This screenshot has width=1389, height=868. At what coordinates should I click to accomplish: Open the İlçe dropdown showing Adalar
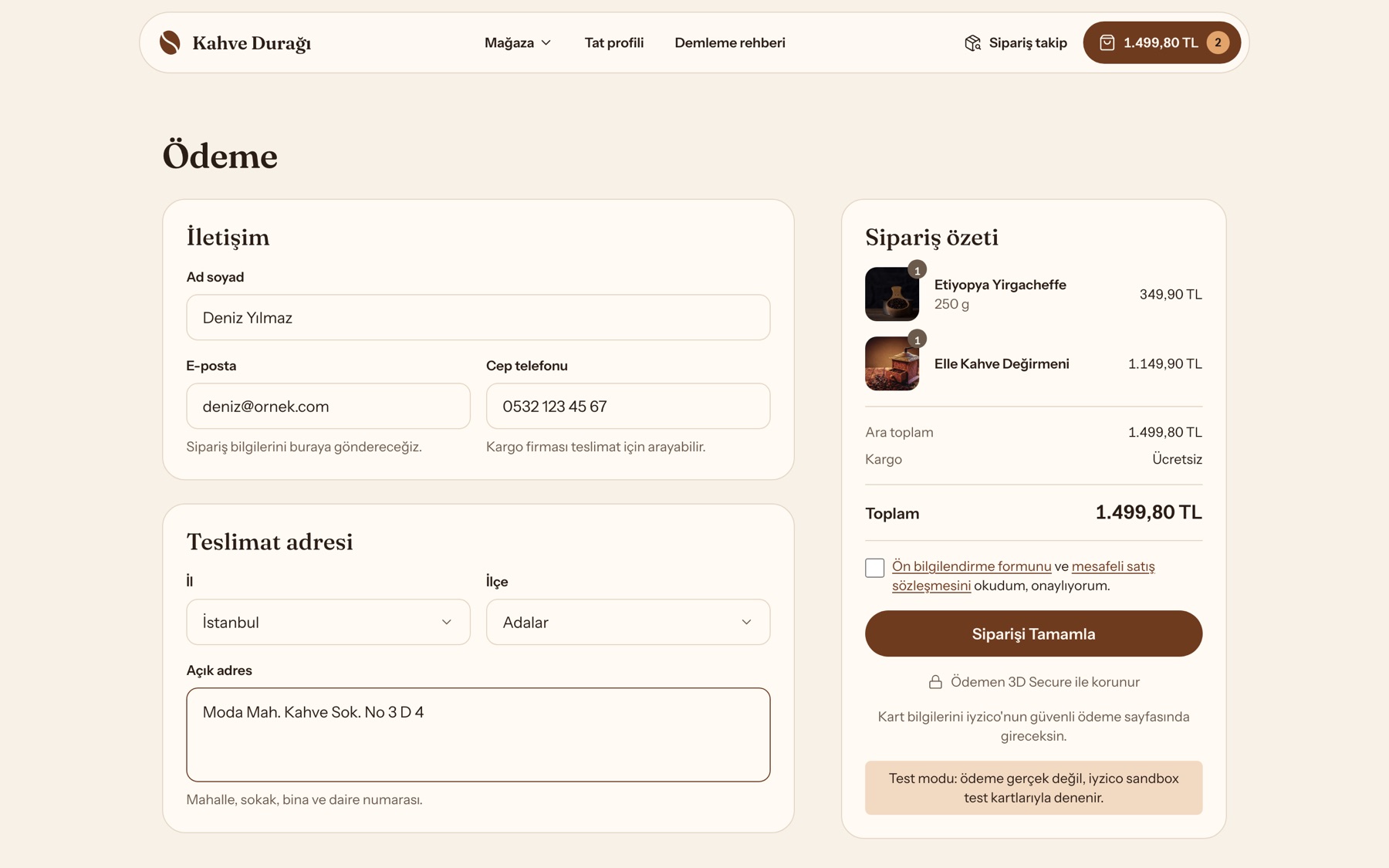(628, 622)
